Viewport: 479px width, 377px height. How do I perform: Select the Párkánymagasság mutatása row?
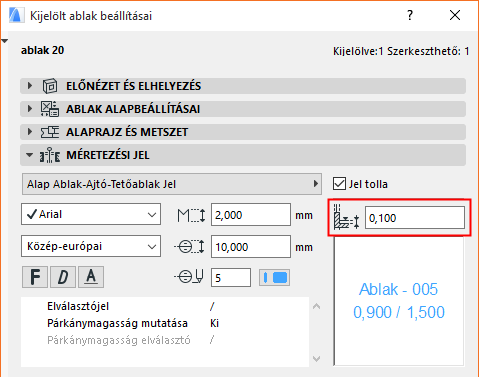[x=165, y=323]
